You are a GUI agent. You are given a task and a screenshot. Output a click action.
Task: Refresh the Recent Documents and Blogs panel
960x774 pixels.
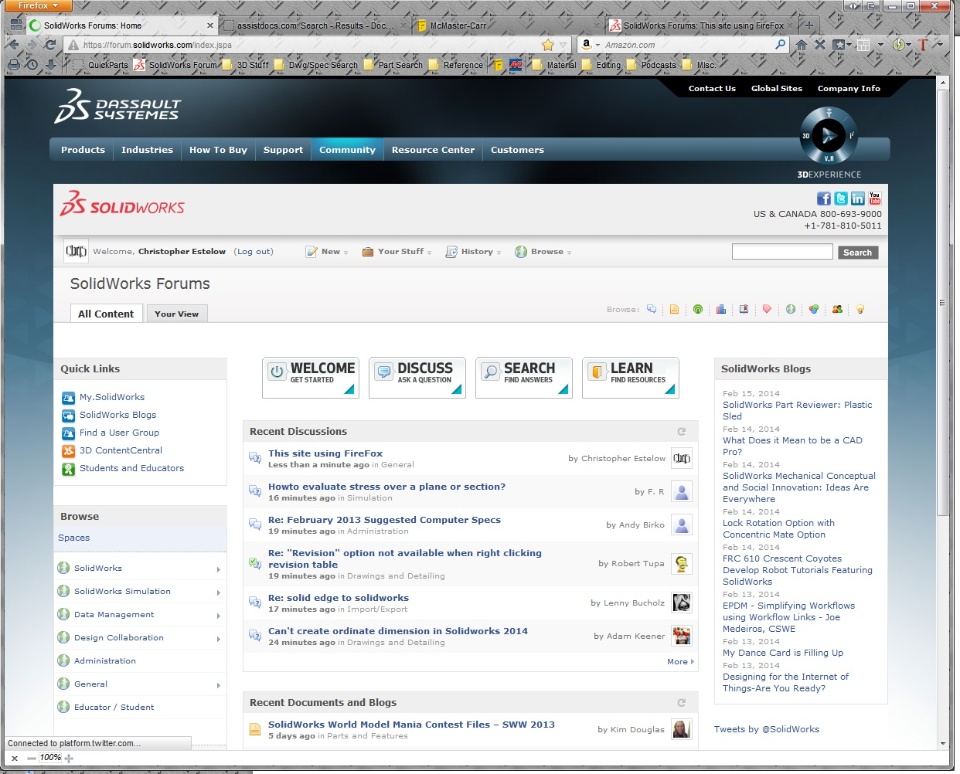tap(681, 703)
